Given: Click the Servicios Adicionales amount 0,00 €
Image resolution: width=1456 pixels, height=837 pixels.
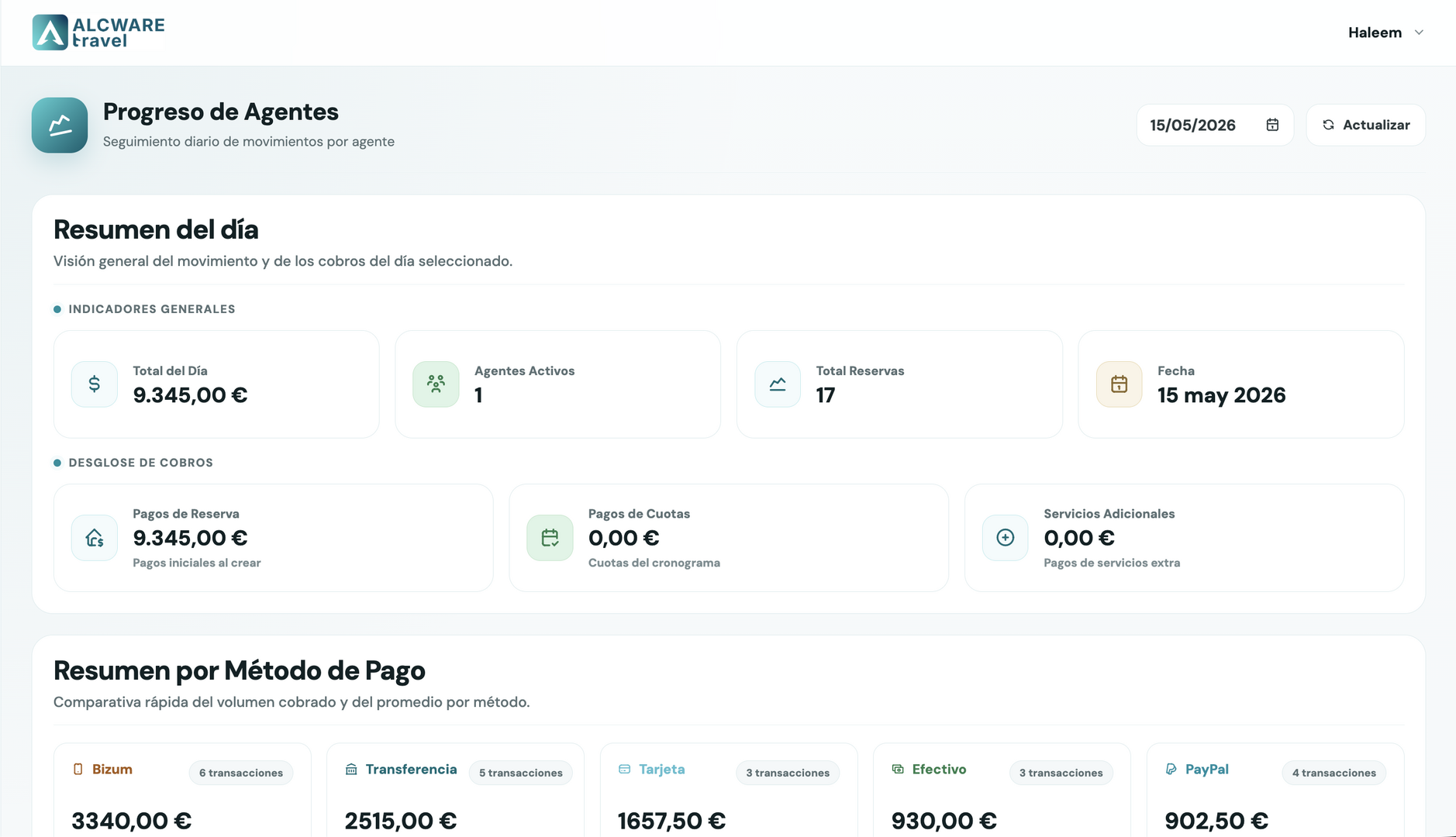Looking at the screenshot, I should coord(1079,538).
